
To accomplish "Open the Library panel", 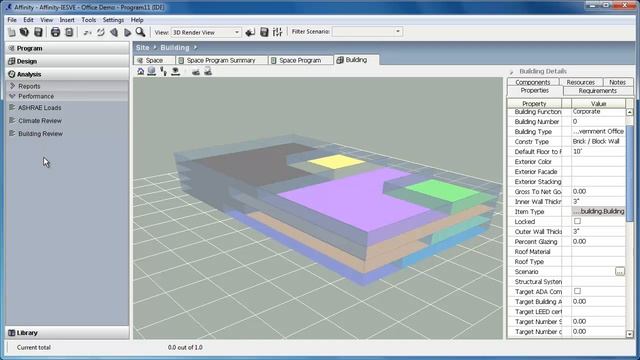I will click(x=67, y=333).
